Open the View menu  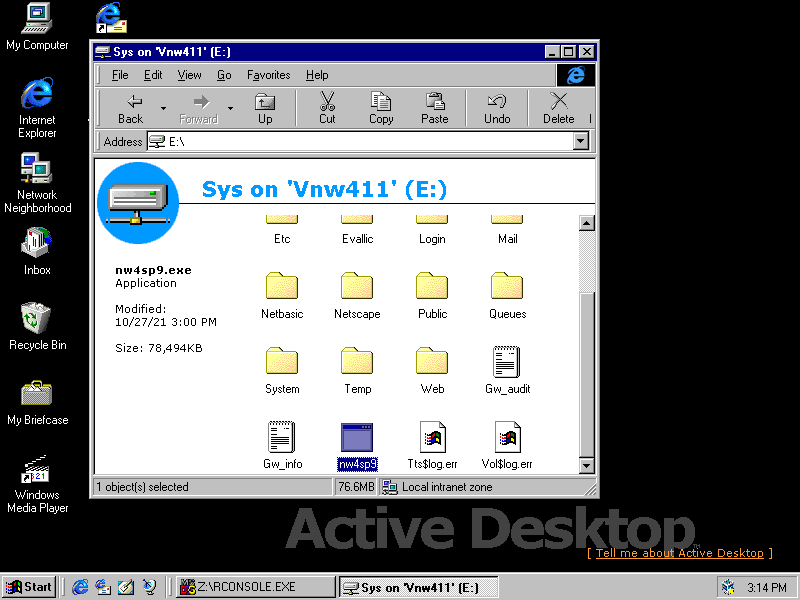189,75
